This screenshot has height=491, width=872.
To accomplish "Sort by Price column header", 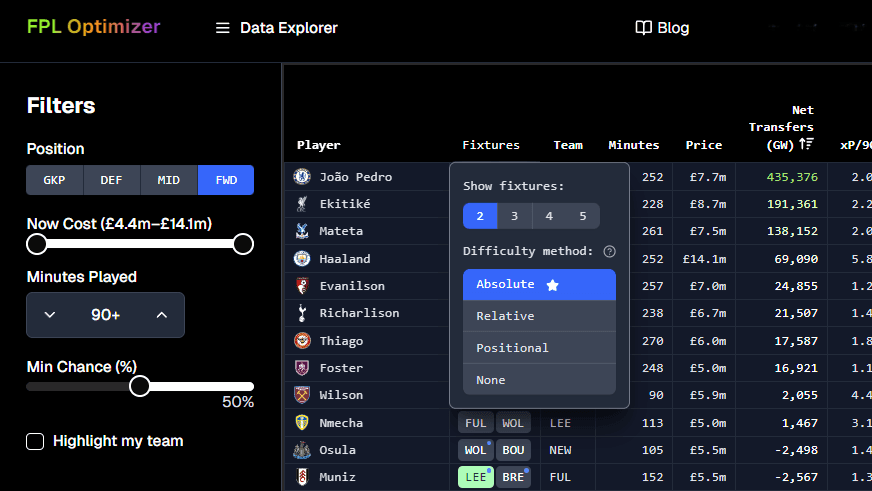I will pos(703,145).
